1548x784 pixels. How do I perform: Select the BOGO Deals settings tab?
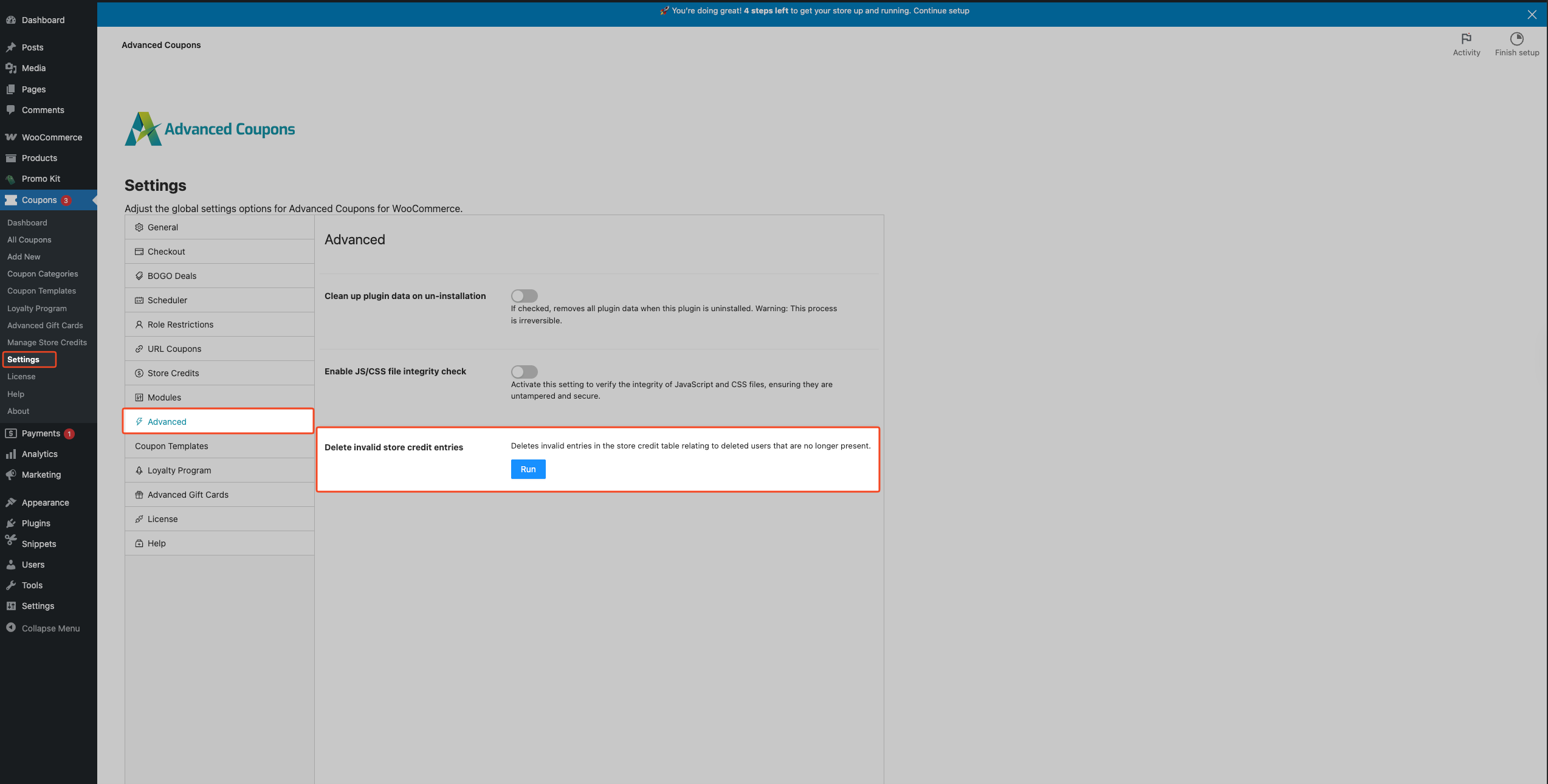click(x=172, y=276)
